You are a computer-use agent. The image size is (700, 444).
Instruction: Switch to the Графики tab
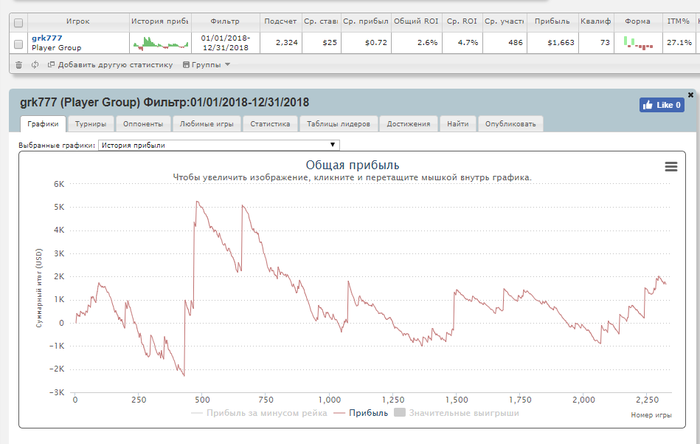[43, 124]
